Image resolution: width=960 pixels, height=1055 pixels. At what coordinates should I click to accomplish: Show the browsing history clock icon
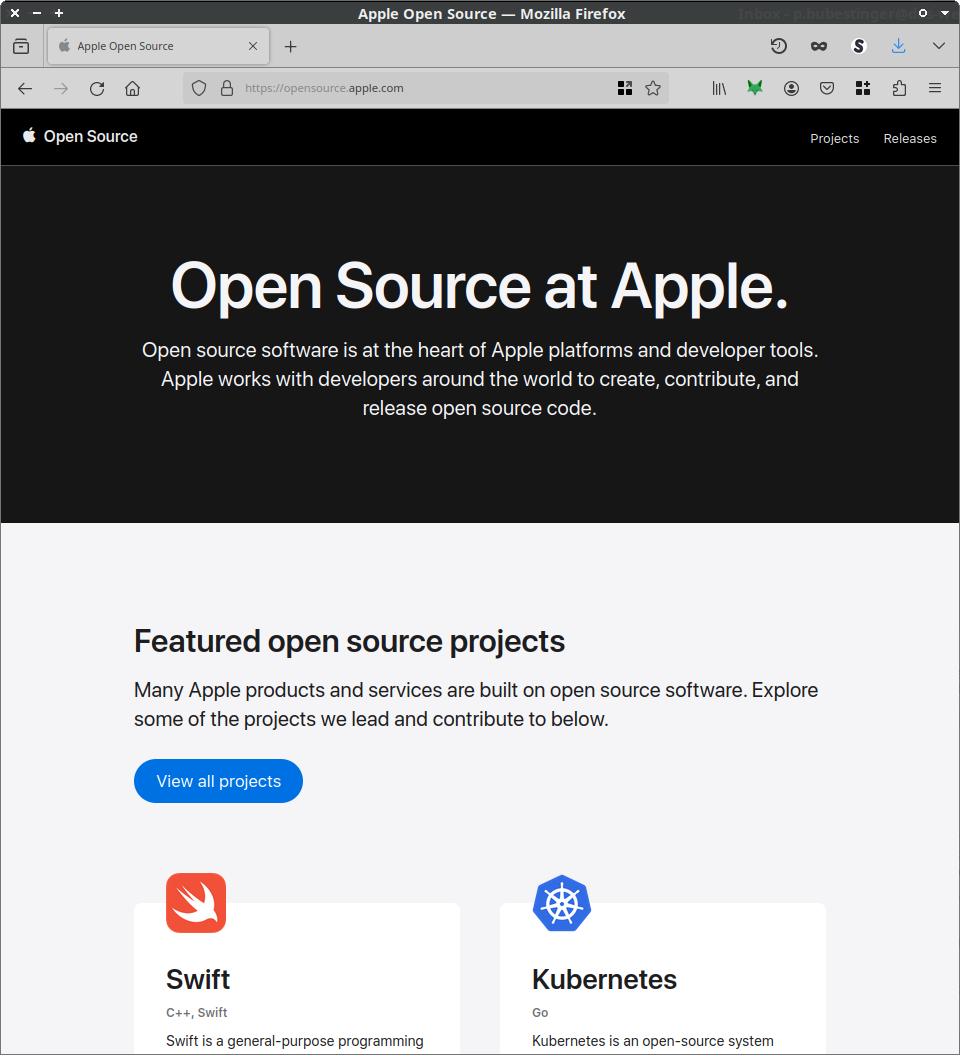778,46
